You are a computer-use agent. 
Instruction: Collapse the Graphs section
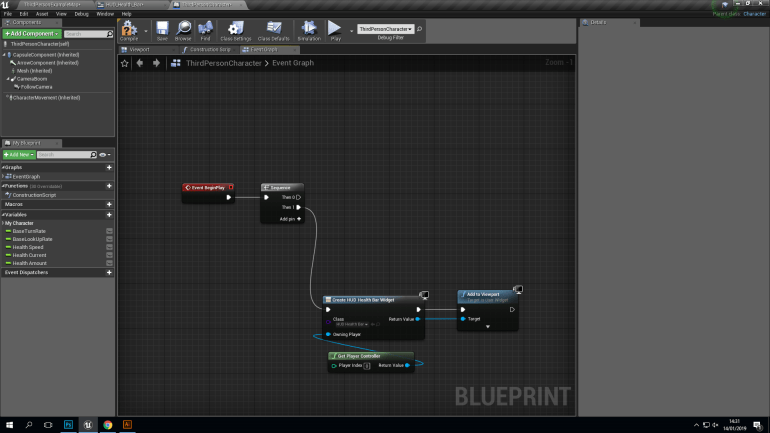[x=3, y=167]
